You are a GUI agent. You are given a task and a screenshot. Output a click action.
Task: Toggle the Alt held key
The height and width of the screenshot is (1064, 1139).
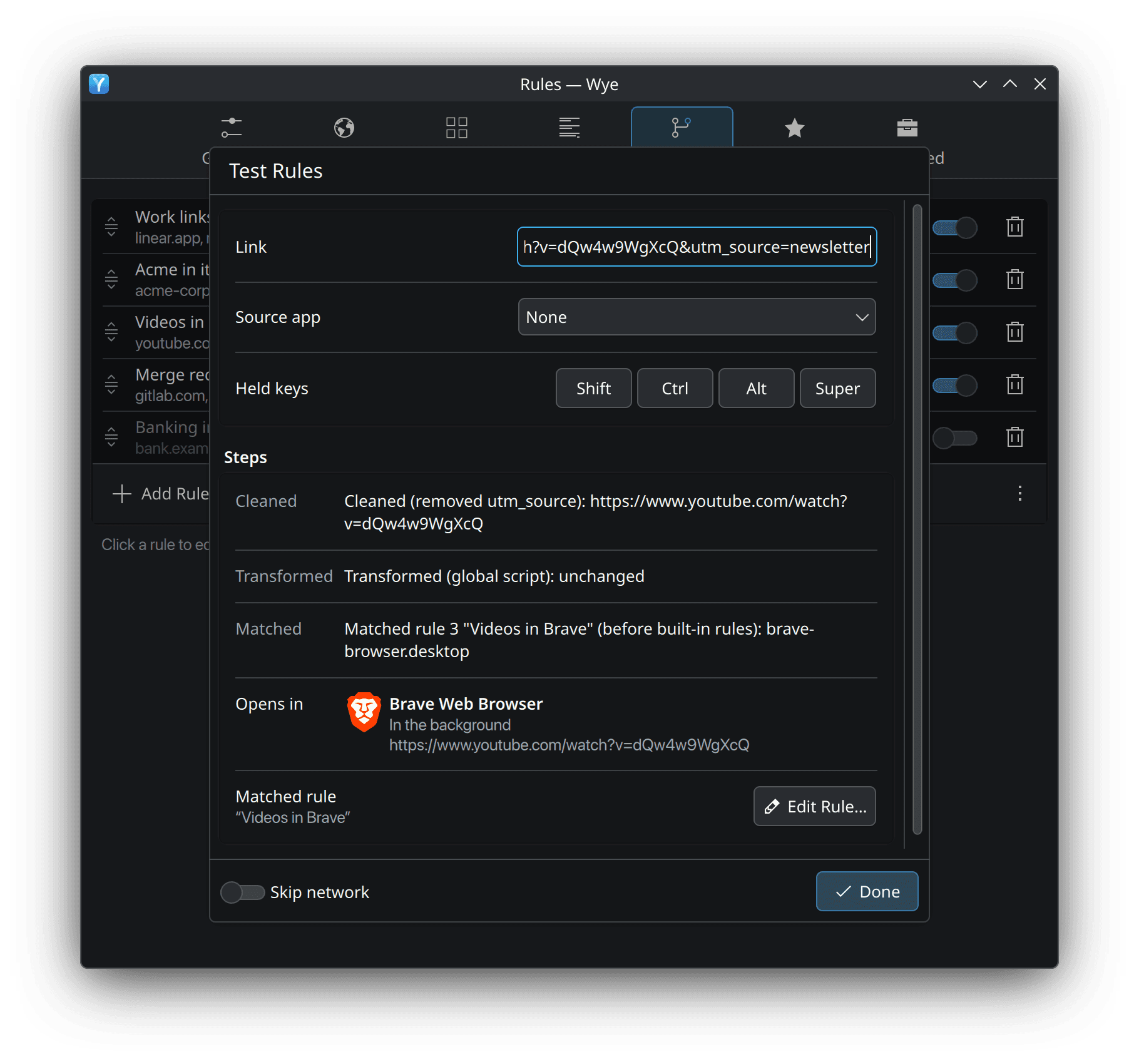pos(756,388)
